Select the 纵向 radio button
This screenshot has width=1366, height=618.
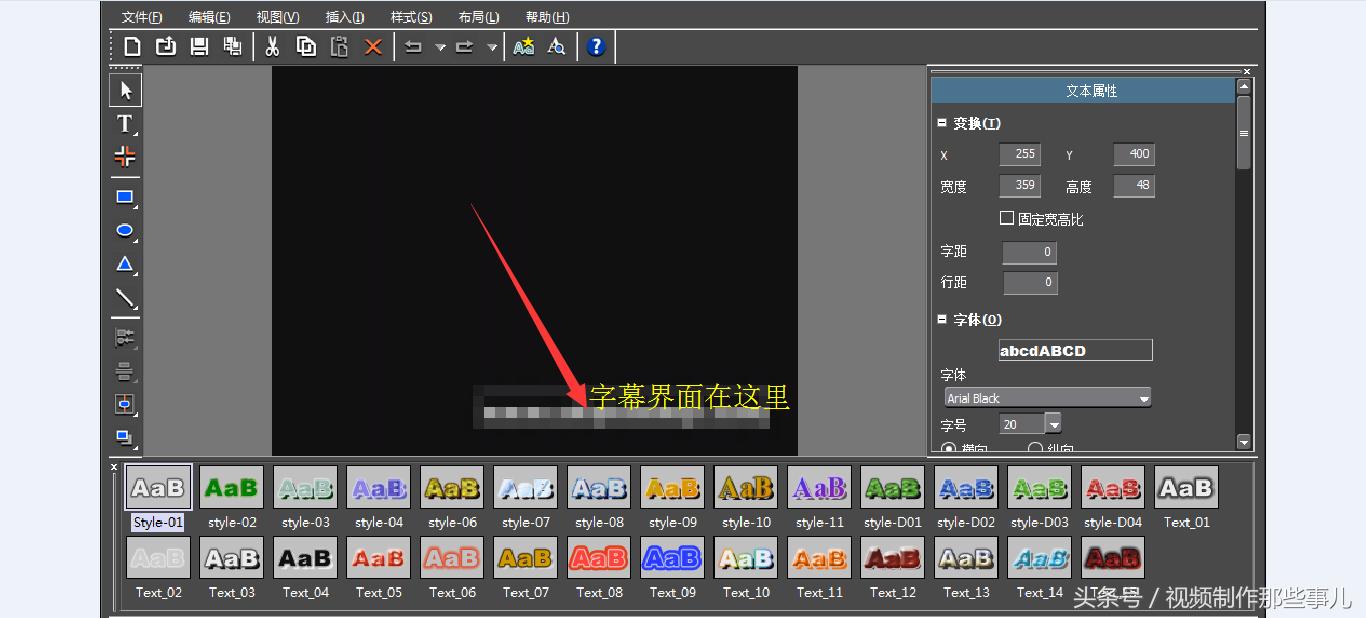tap(1034, 447)
